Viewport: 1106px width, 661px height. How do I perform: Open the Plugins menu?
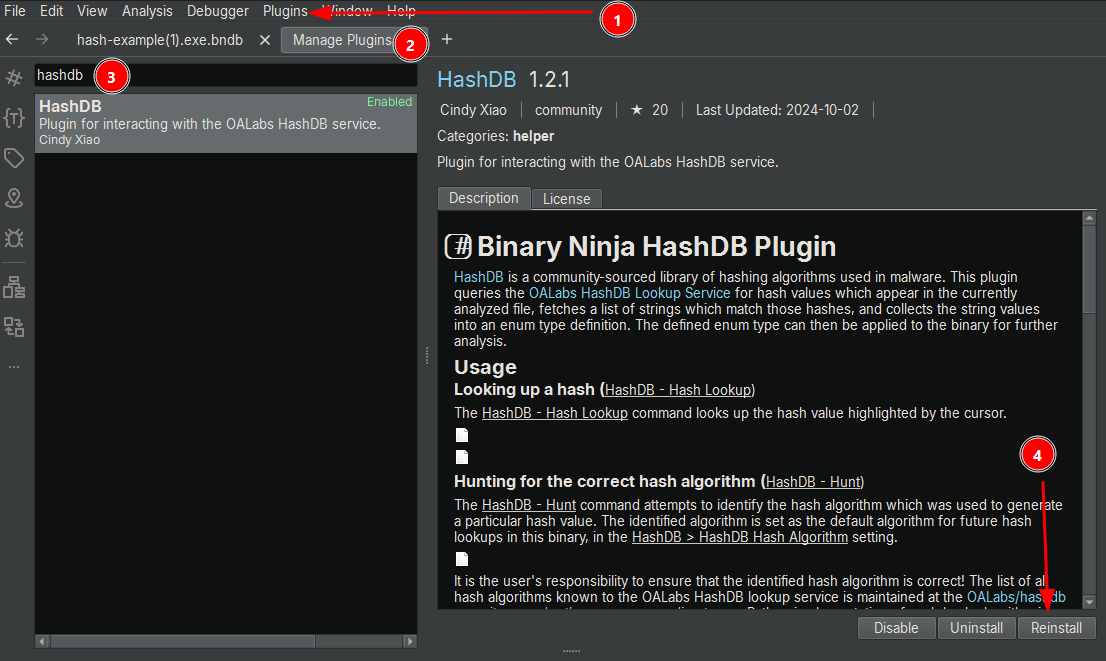(x=285, y=11)
